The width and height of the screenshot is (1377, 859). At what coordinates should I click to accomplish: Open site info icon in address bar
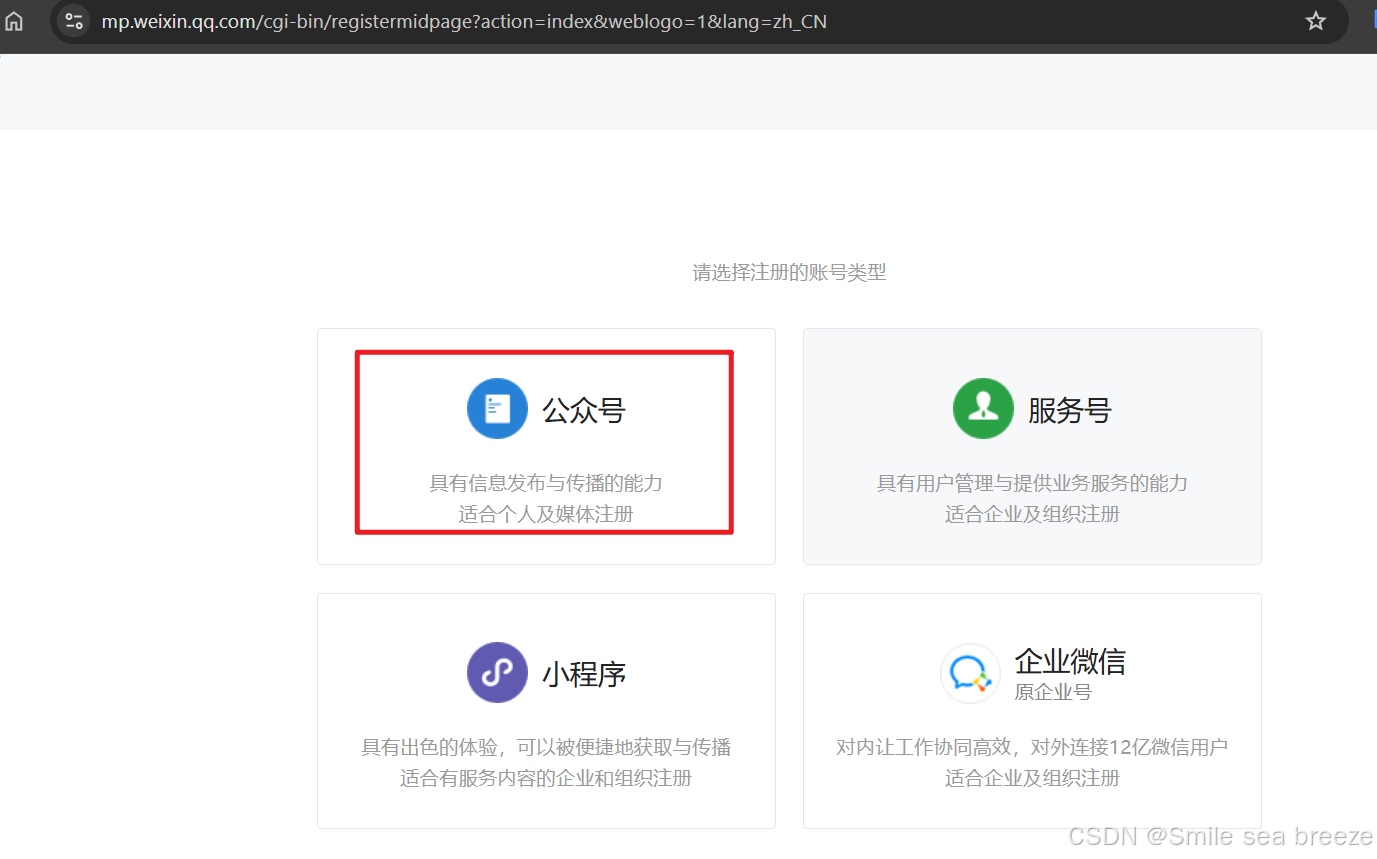tap(74, 21)
